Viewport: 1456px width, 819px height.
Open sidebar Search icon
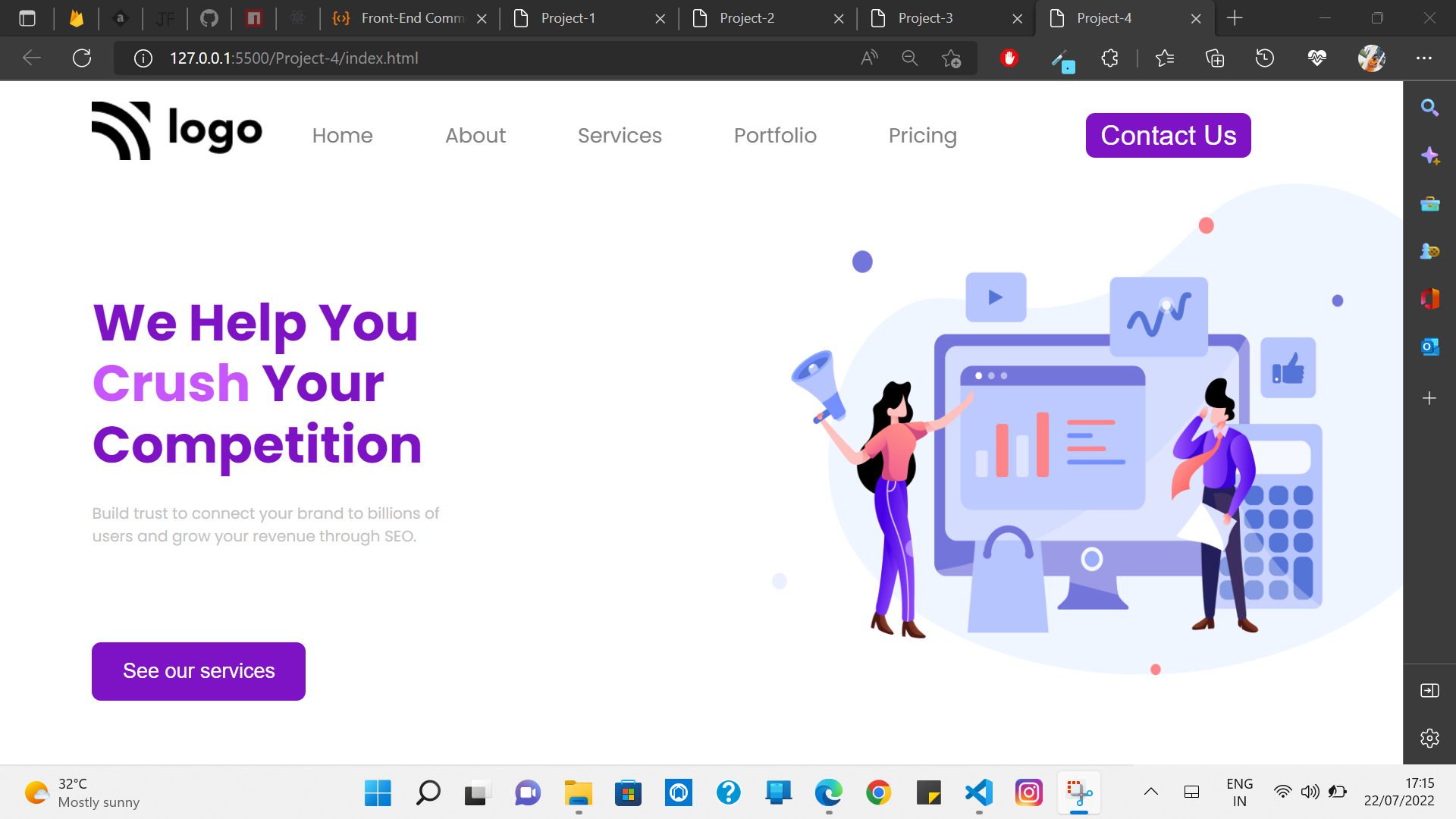1429,108
